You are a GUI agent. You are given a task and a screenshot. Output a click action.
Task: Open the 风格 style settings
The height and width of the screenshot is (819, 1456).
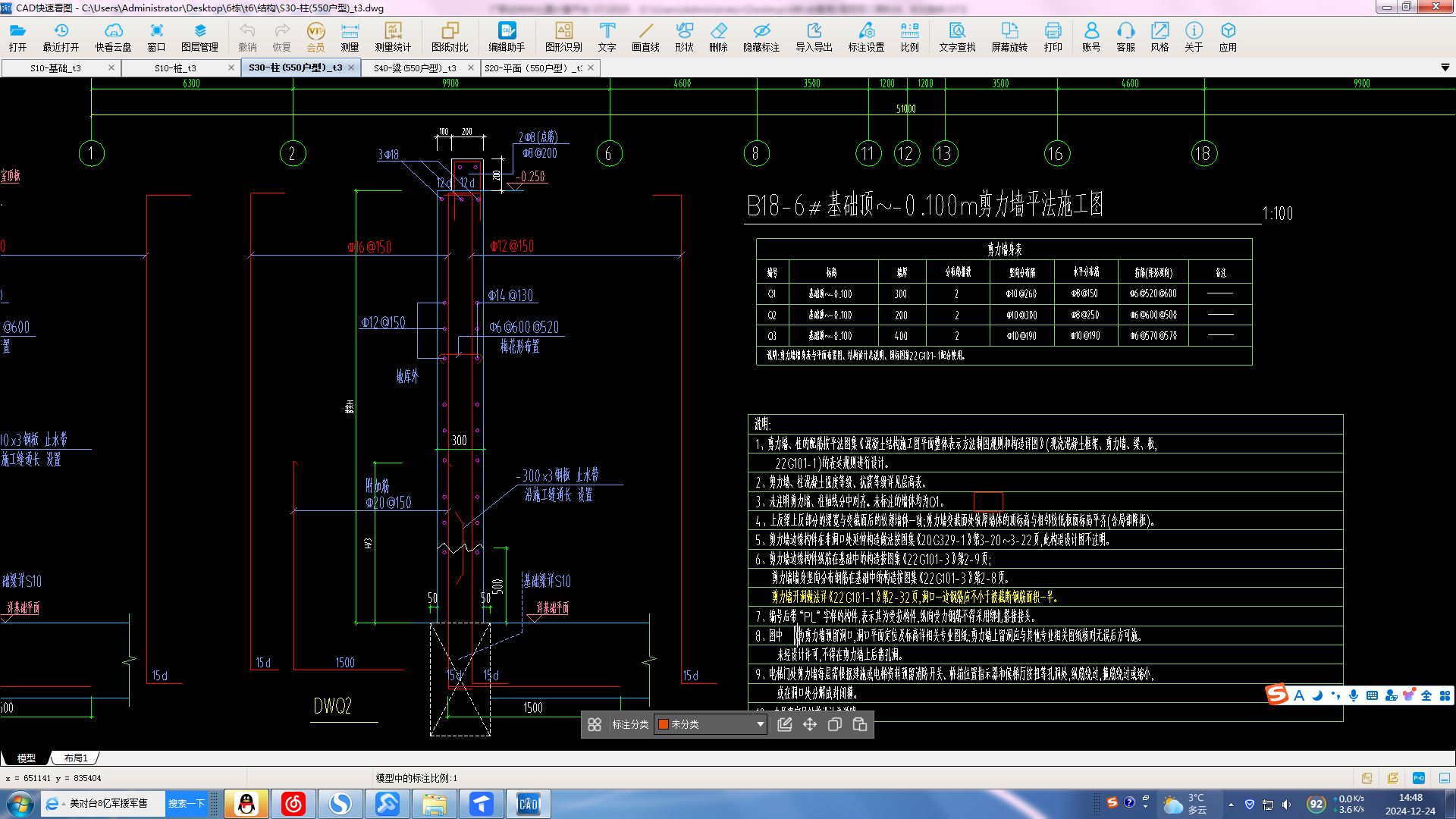(x=1159, y=36)
